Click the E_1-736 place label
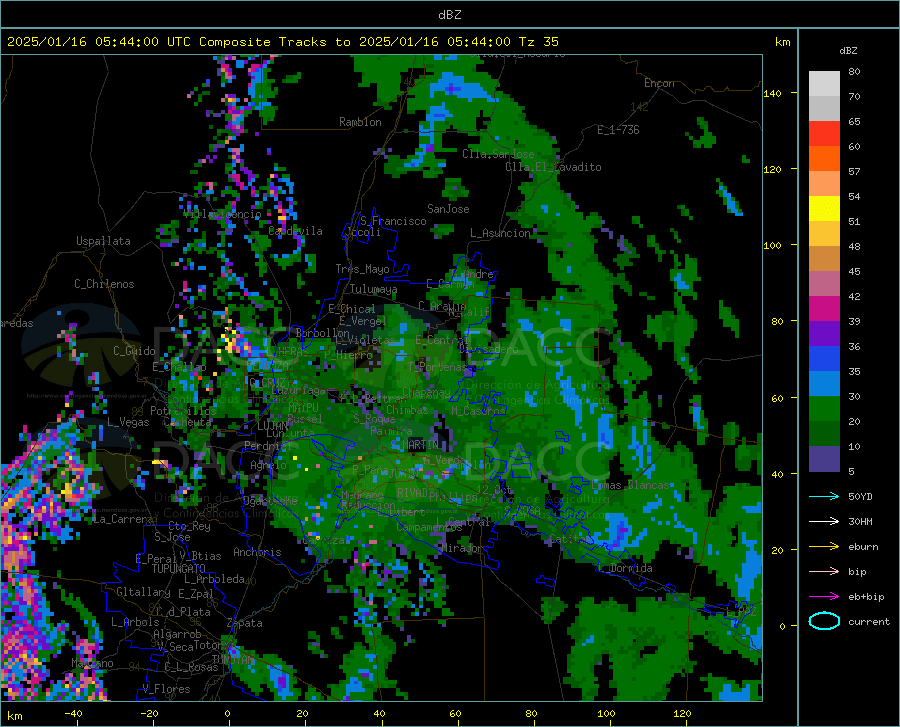The height and width of the screenshot is (727, 900). coord(618,130)
